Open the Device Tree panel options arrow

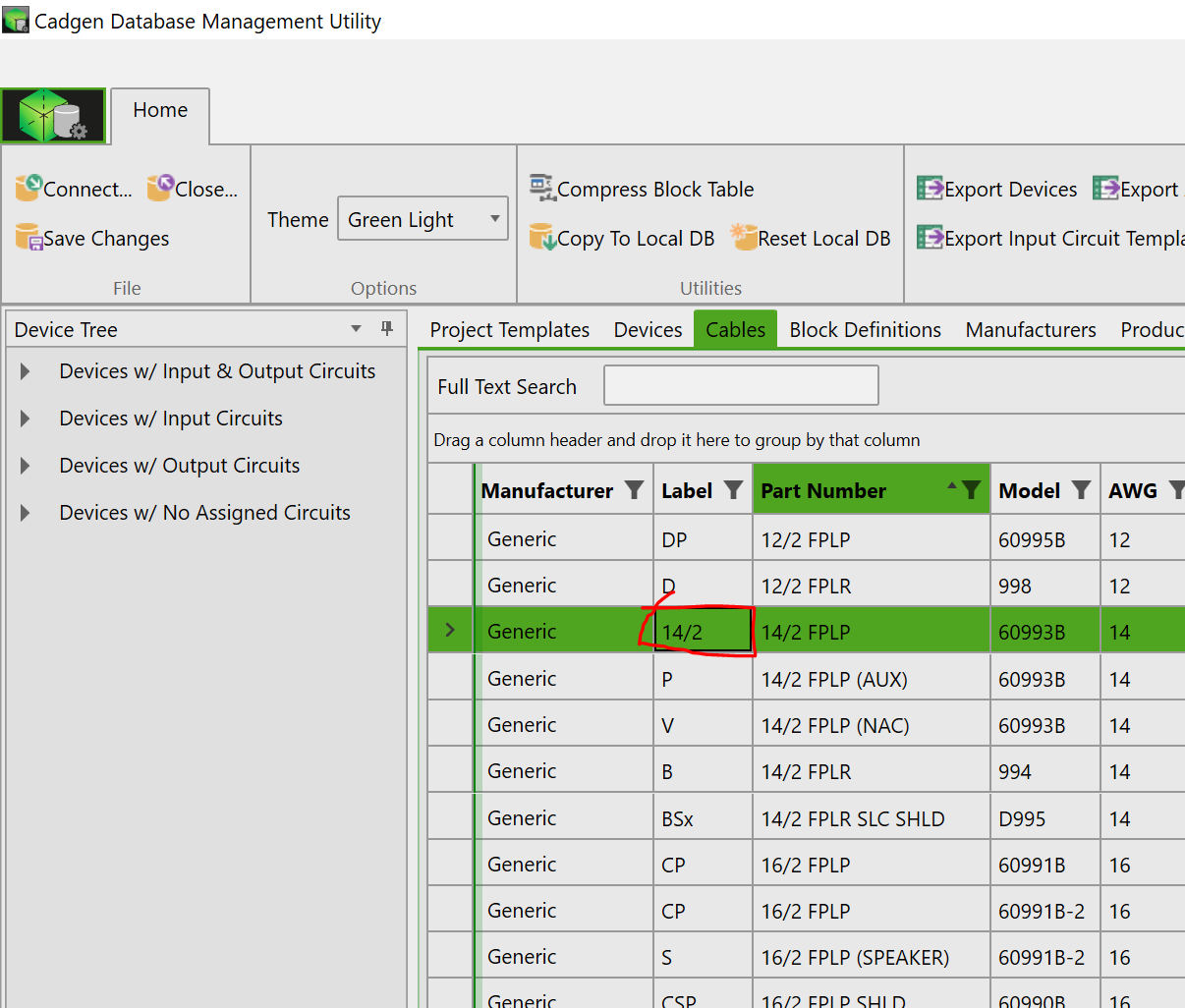pos(357,329)
